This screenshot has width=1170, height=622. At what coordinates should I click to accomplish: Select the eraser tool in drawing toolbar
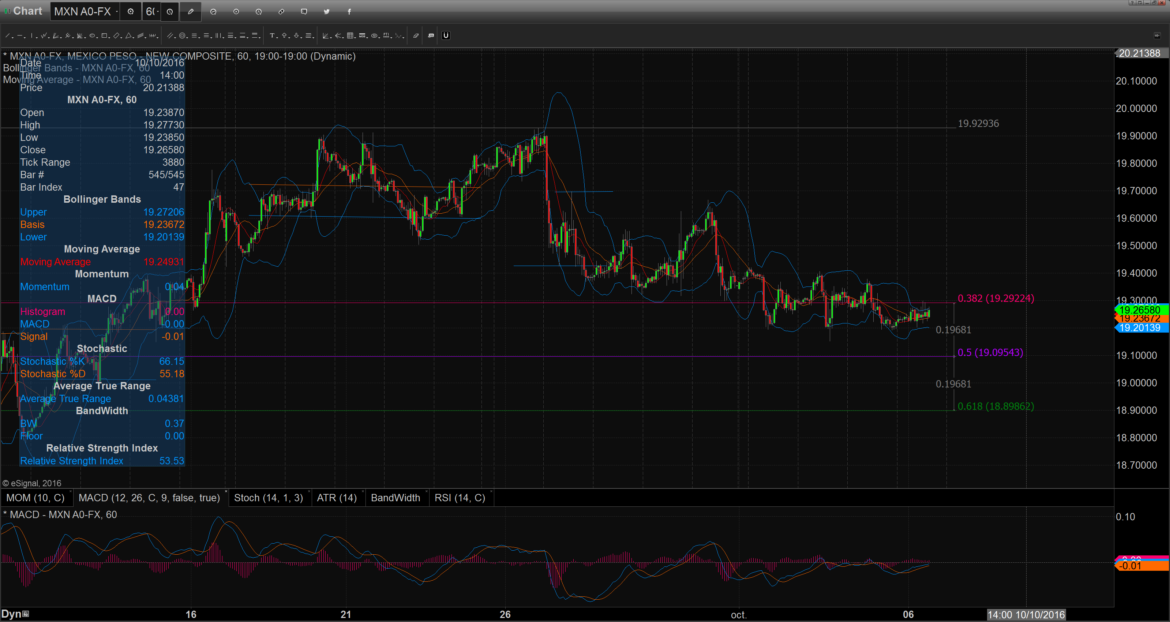(x=416, y=35)
